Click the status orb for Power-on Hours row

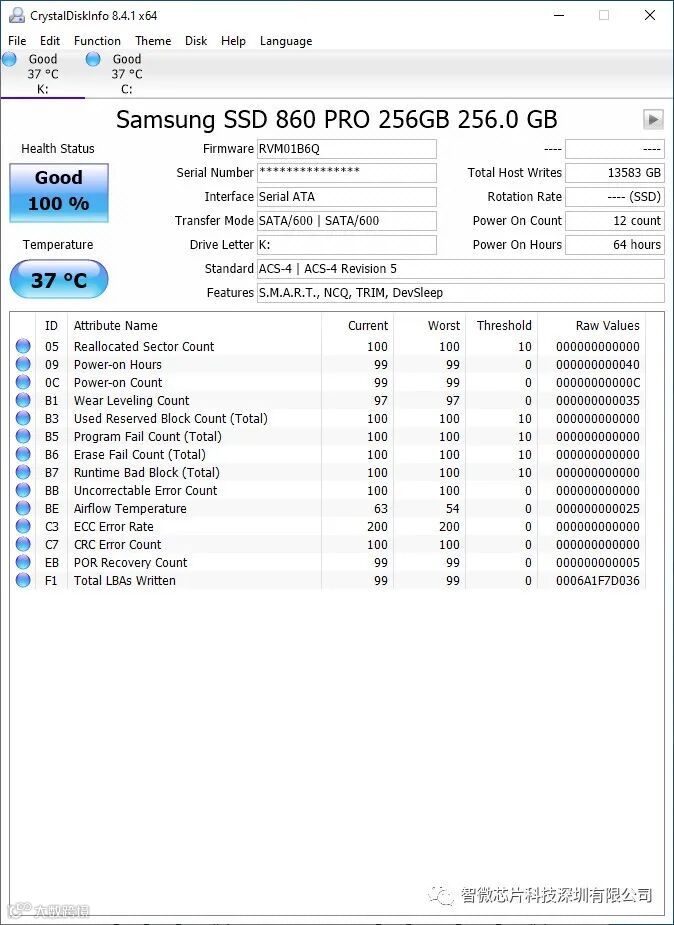[x=23, y=364]
